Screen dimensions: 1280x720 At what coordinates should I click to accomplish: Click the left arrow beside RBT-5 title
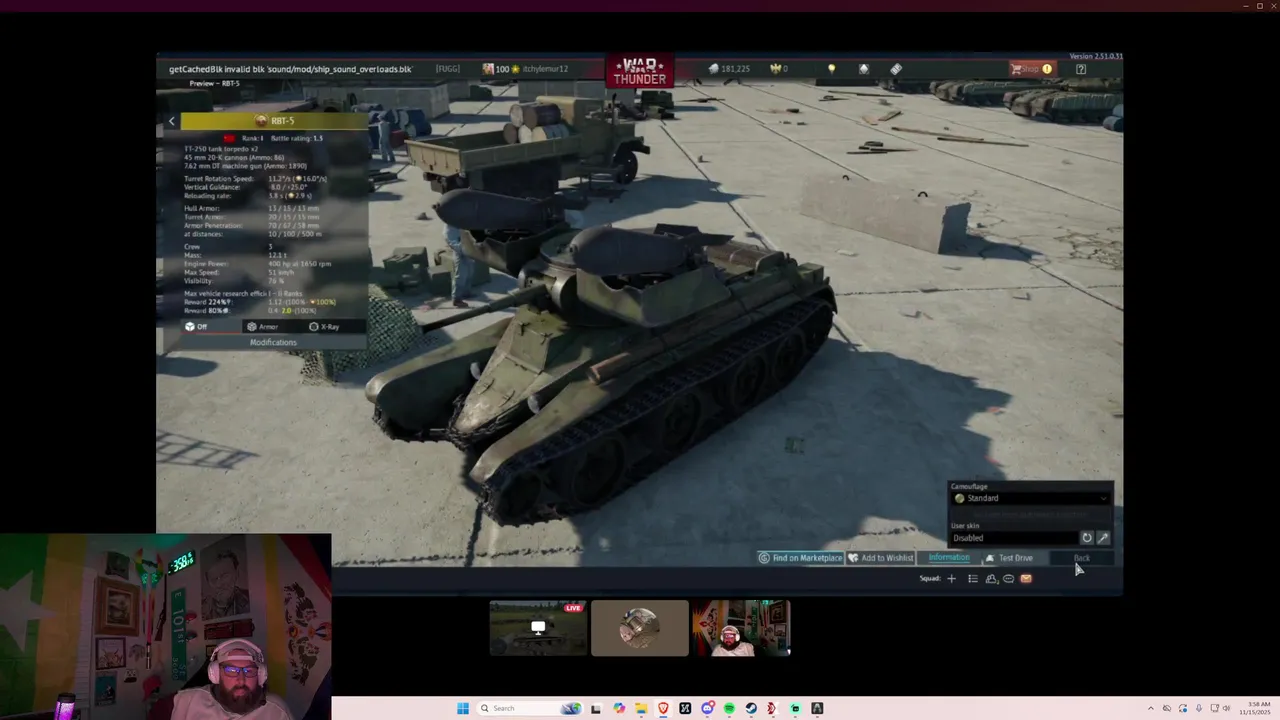(171, 121)
